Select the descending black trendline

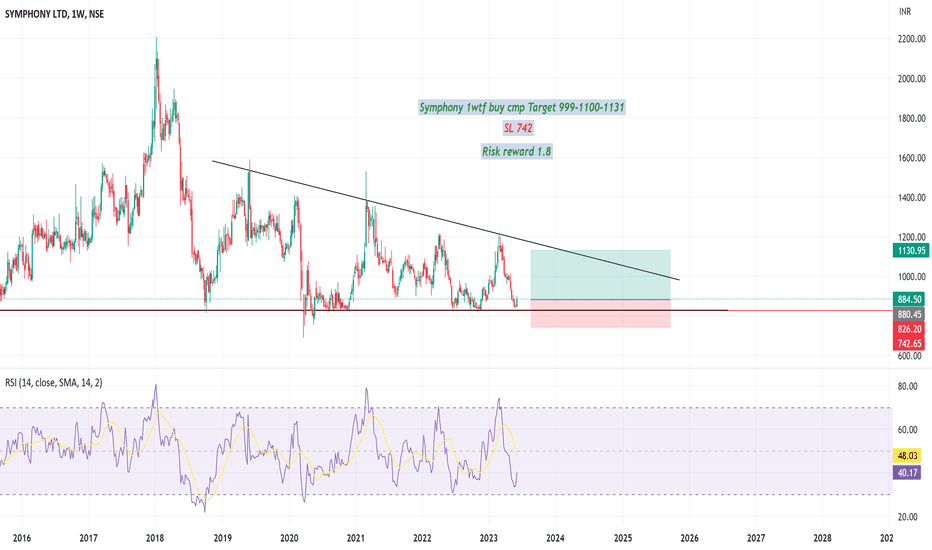pos(446,220)
